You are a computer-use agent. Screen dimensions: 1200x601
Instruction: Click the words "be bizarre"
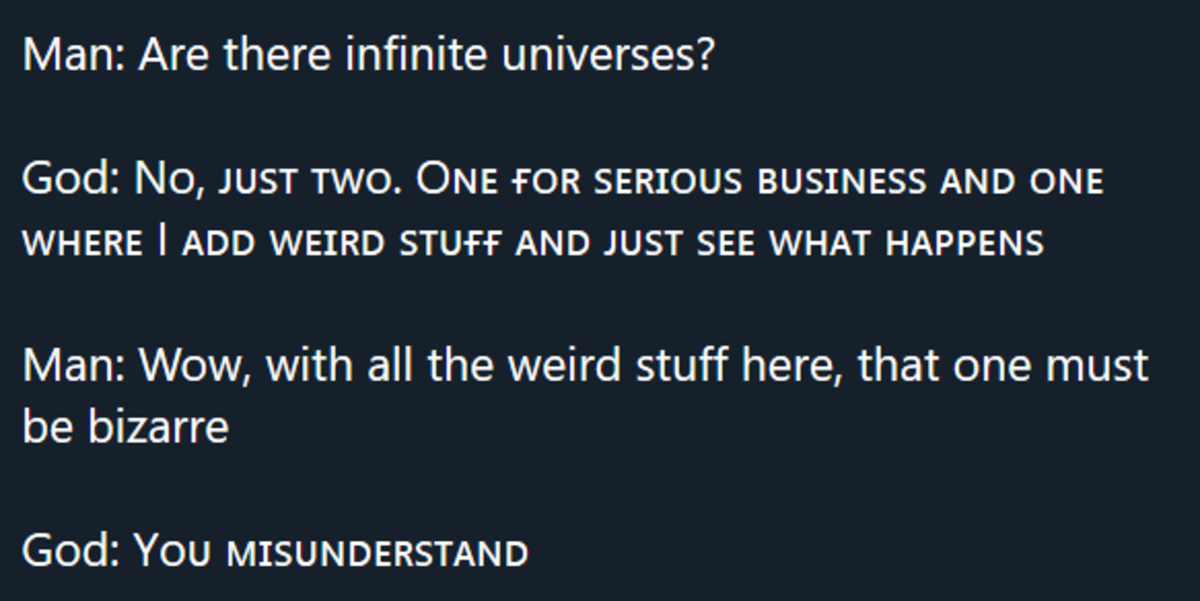pyautogui.click(x=125, y=427)
